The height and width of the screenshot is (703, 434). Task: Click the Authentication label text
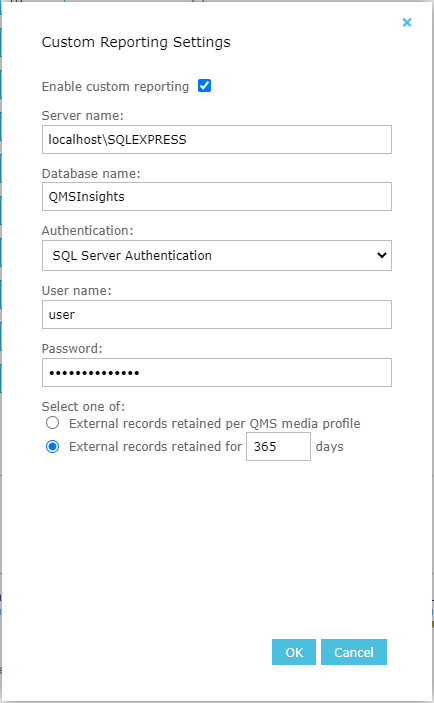87,230
